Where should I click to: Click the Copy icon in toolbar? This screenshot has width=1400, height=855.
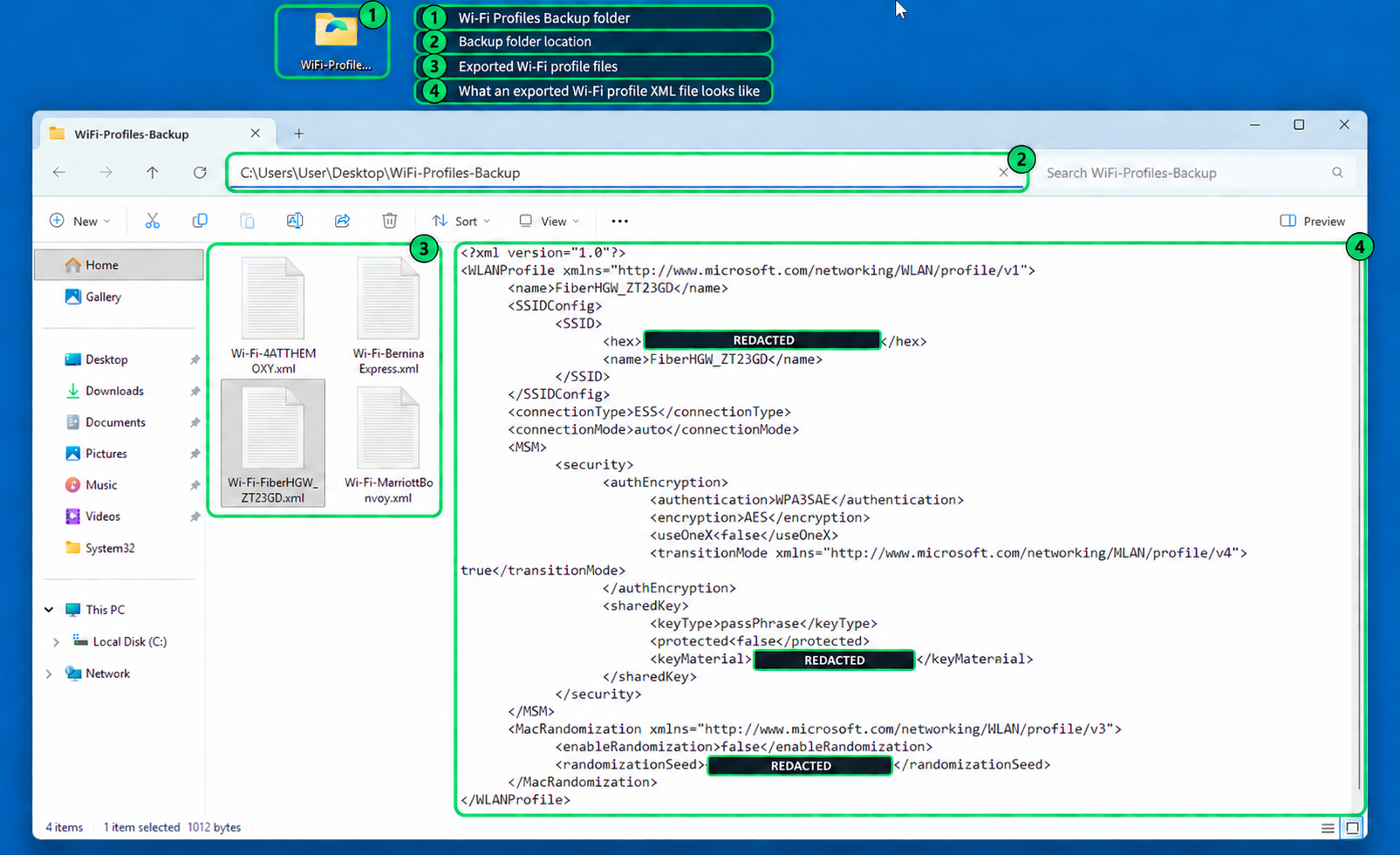pos(200,221)
